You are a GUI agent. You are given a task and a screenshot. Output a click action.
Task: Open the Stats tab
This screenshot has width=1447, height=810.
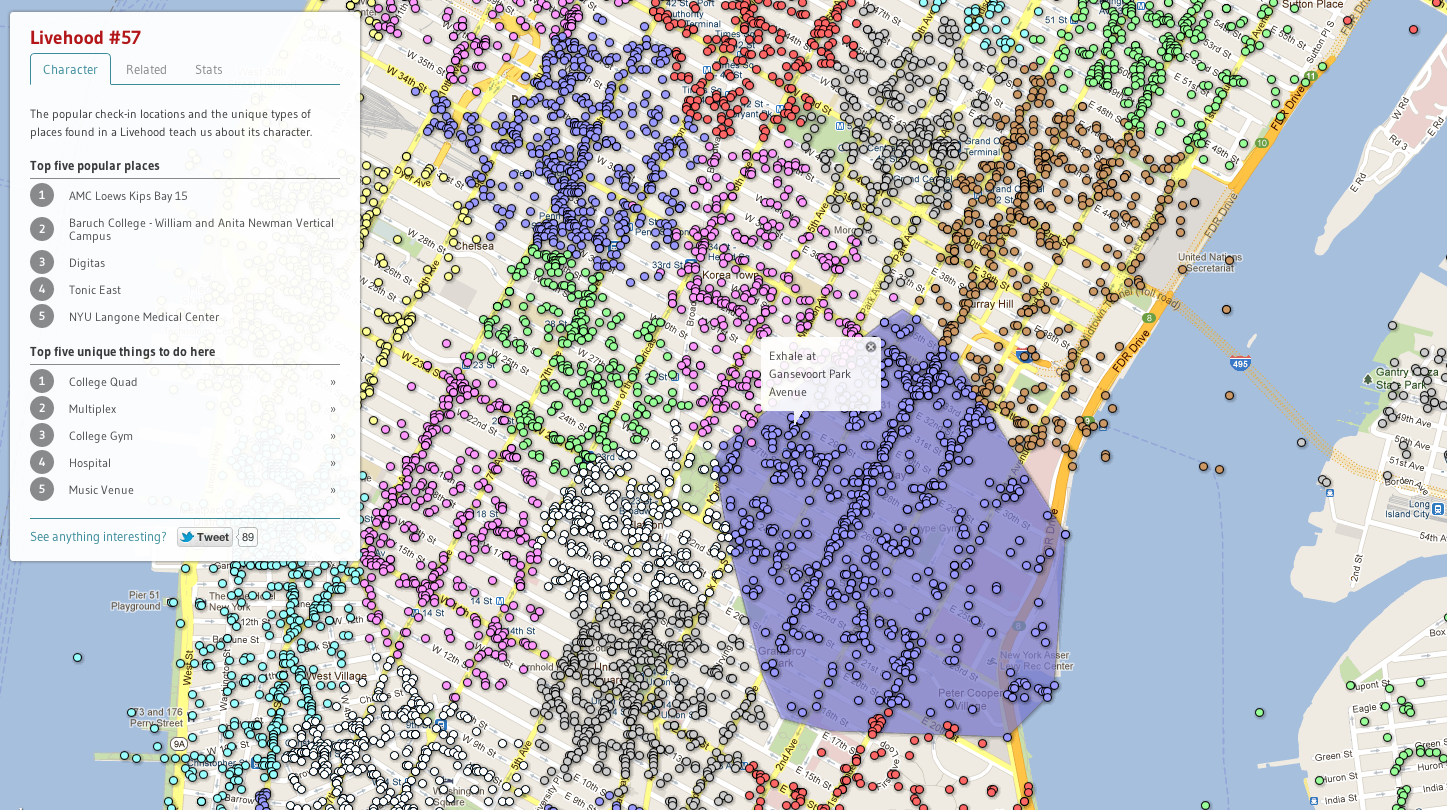(x=209, y=70)
